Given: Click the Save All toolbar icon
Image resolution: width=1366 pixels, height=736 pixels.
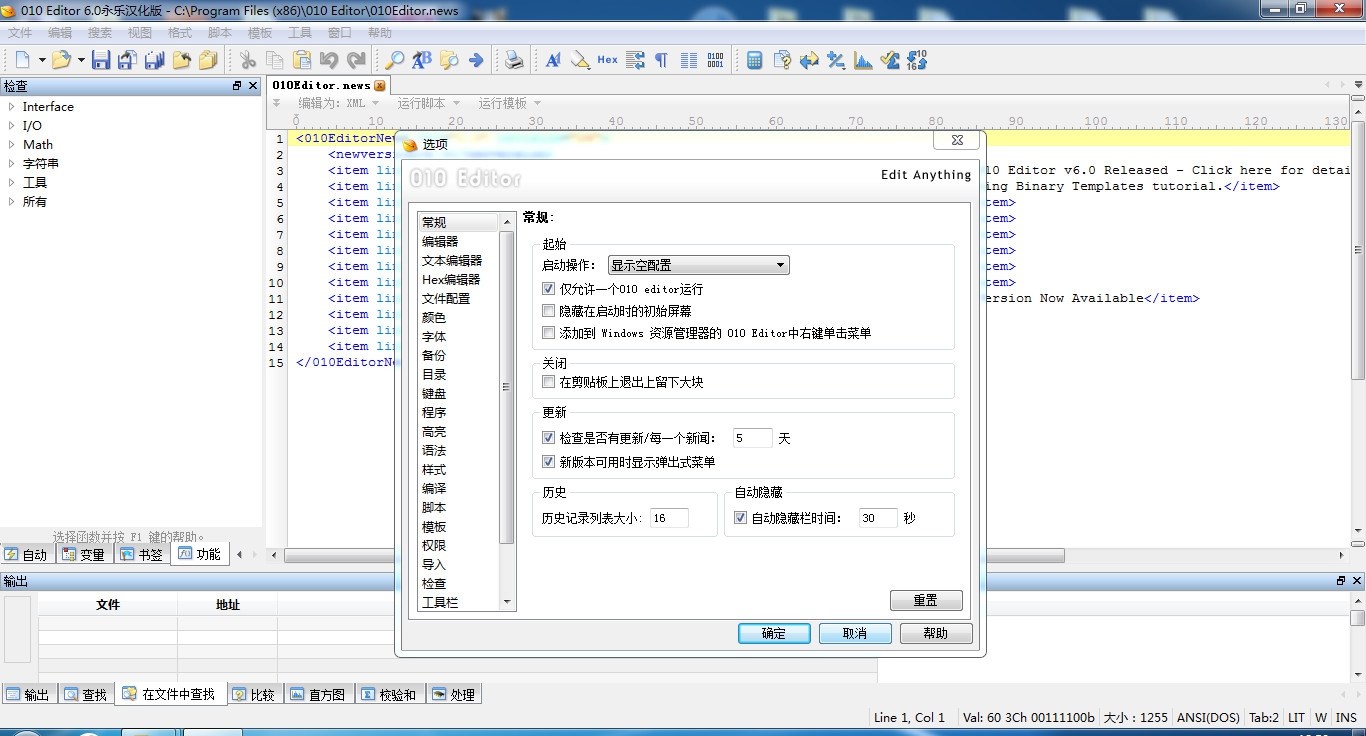Looking at the screenshot, I should coord(155,60).
